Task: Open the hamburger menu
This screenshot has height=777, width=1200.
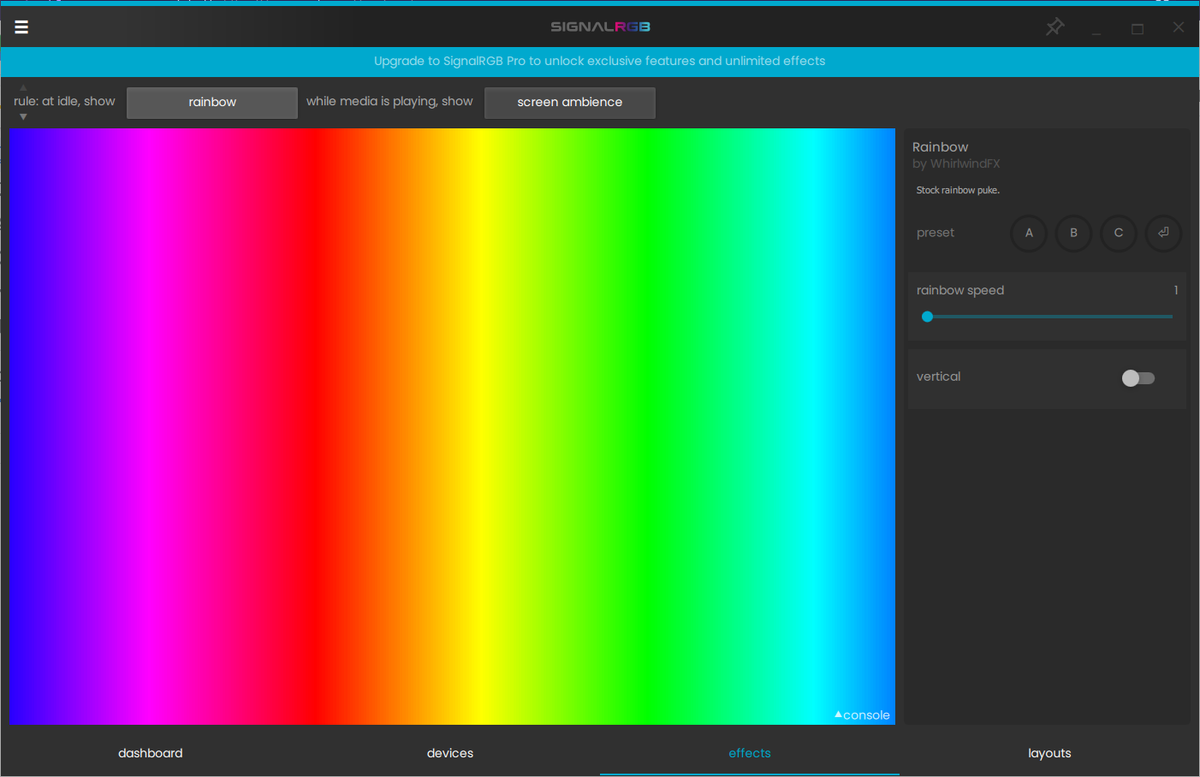Action: [21, 27]
